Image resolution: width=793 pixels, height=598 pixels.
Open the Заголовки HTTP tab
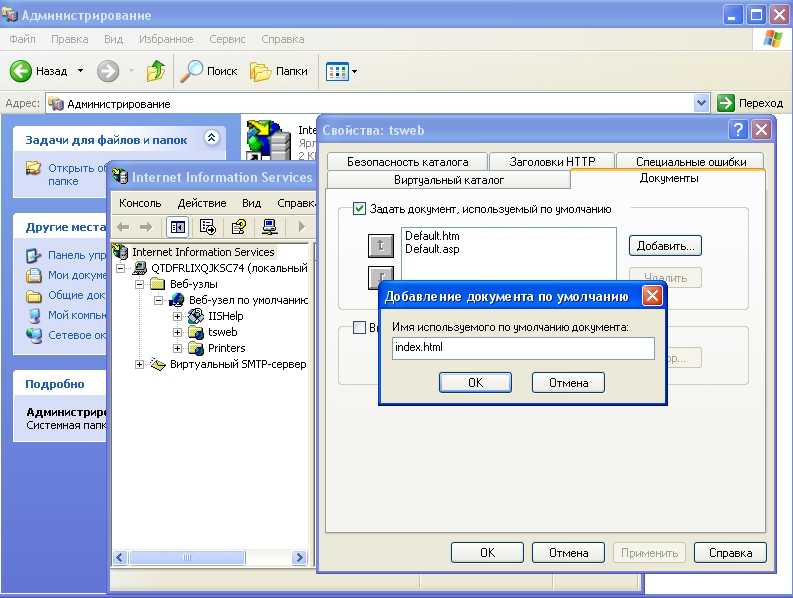pyautogui.click(x=552, y=162)
